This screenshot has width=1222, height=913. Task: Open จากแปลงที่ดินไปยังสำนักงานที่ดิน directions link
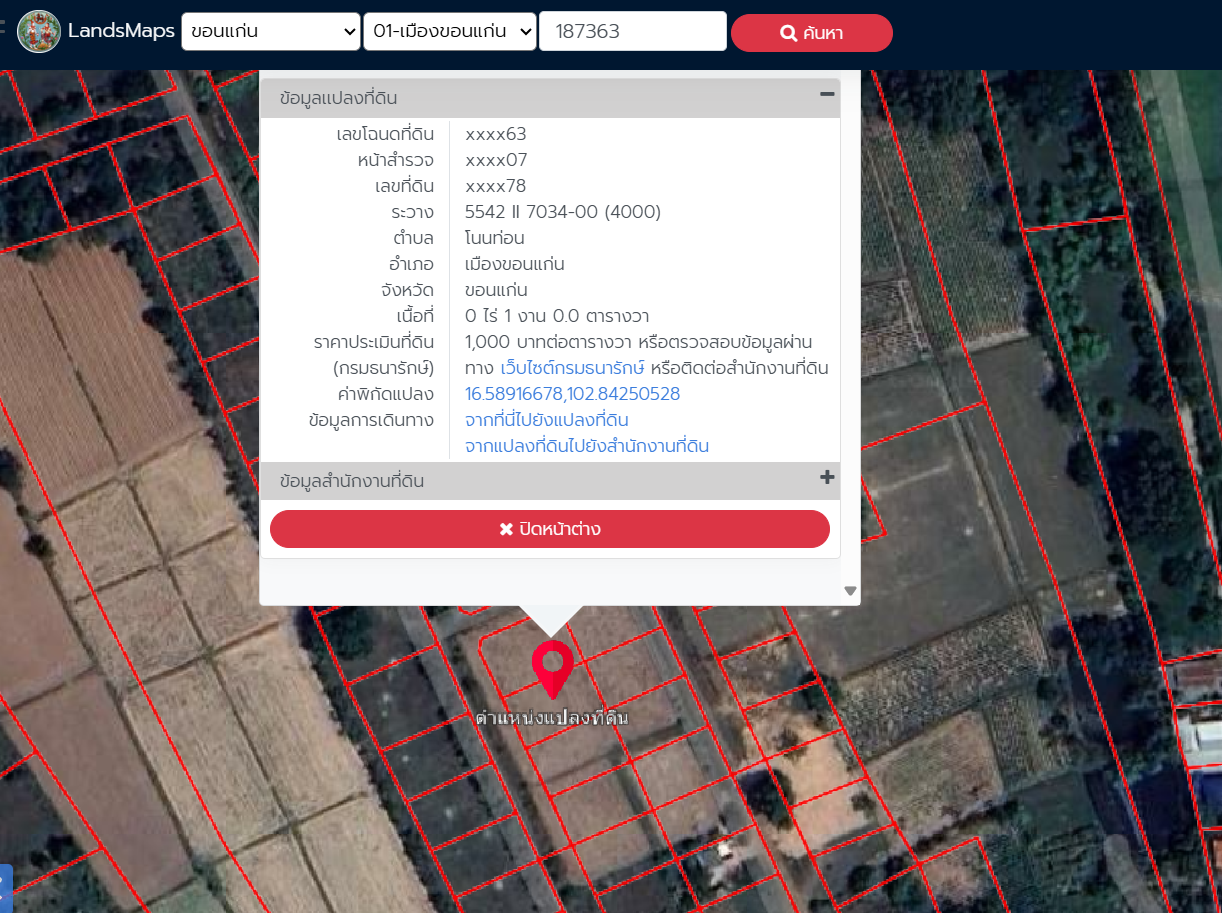pyautogui.click(x=586, y=446)
